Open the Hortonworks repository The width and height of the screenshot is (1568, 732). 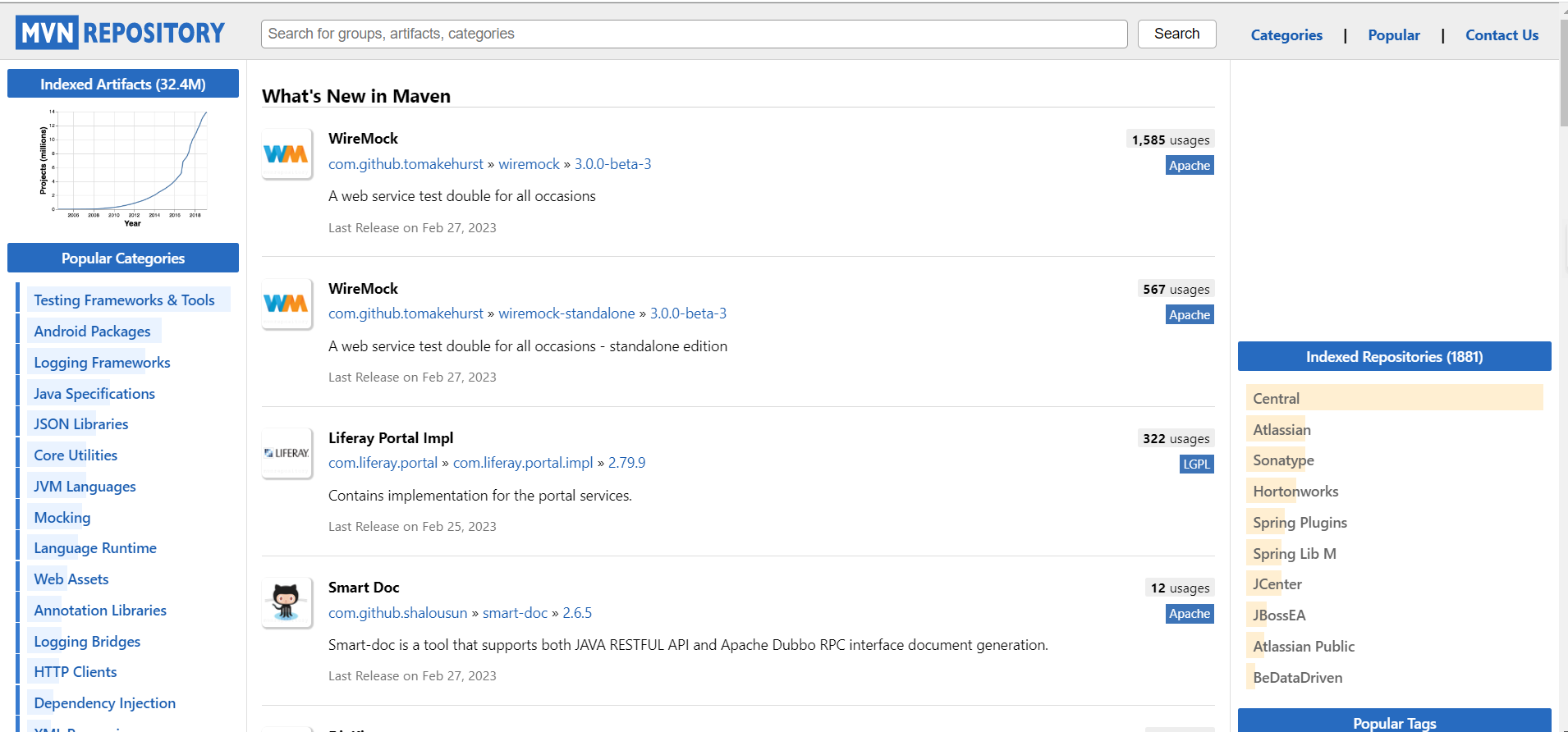point(1295,492)
